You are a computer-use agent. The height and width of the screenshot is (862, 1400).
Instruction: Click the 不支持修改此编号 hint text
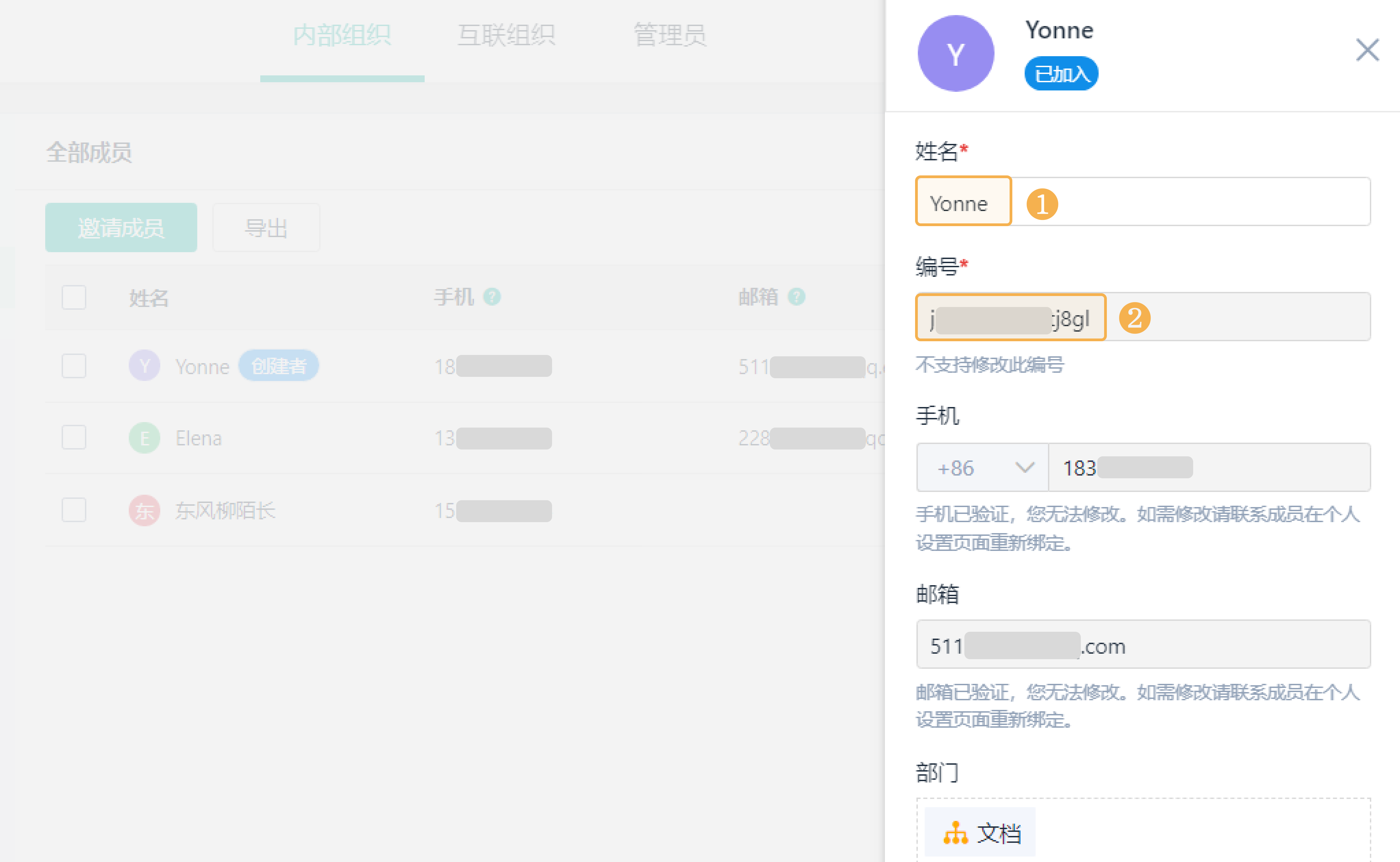pyautogui.click(x=990, y=364)
